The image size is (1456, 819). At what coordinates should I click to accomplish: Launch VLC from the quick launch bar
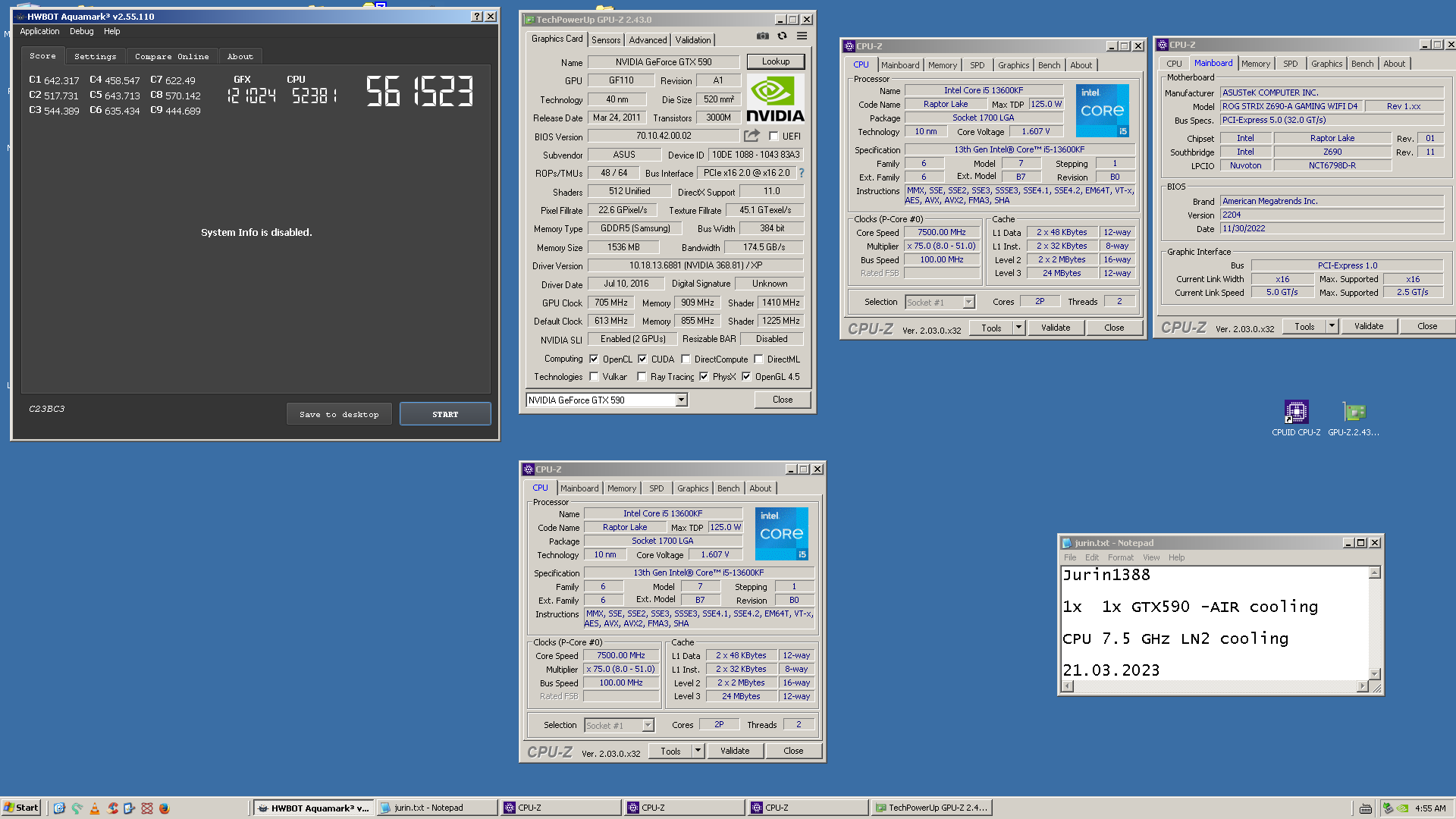pos(95,808)
